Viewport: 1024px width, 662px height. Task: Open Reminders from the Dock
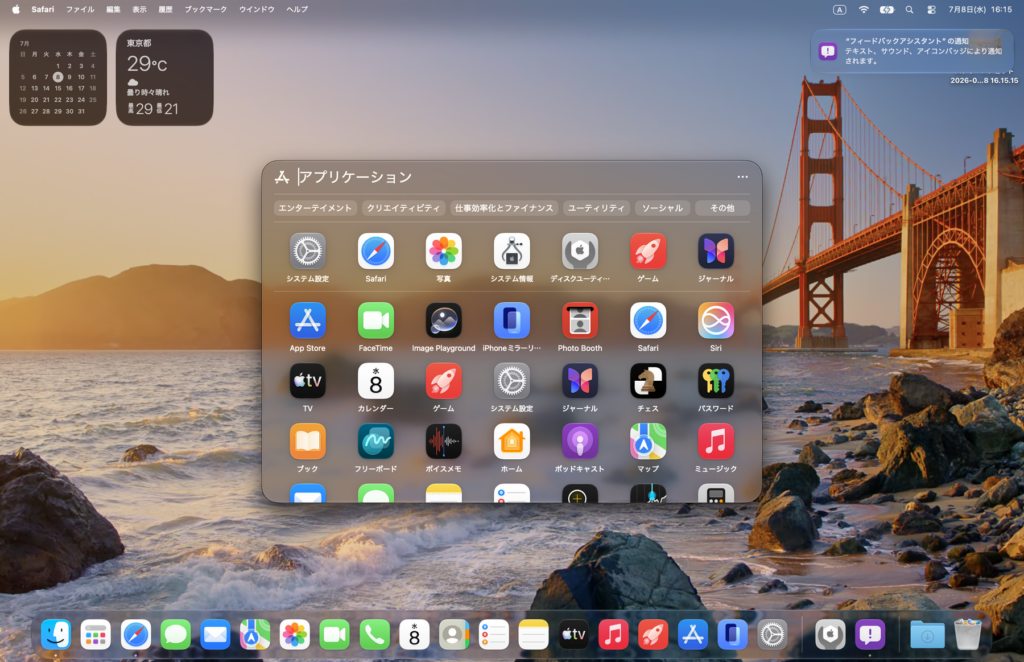pos(494,635)
